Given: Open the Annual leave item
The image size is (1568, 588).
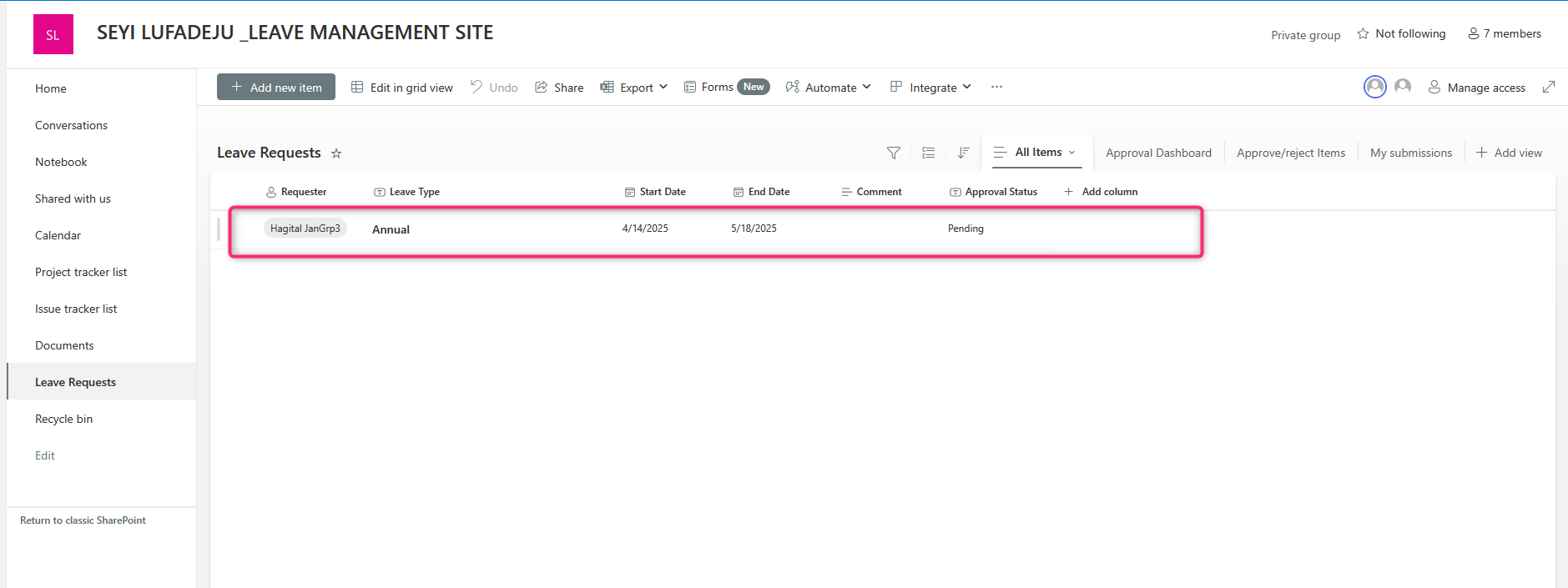Looking at the screenshot, I should coord(391,229).
